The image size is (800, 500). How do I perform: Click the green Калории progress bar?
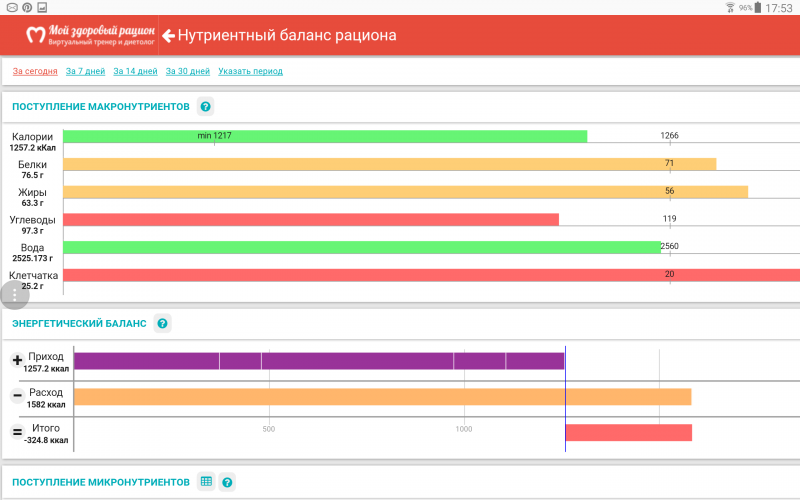pos(325,137)
